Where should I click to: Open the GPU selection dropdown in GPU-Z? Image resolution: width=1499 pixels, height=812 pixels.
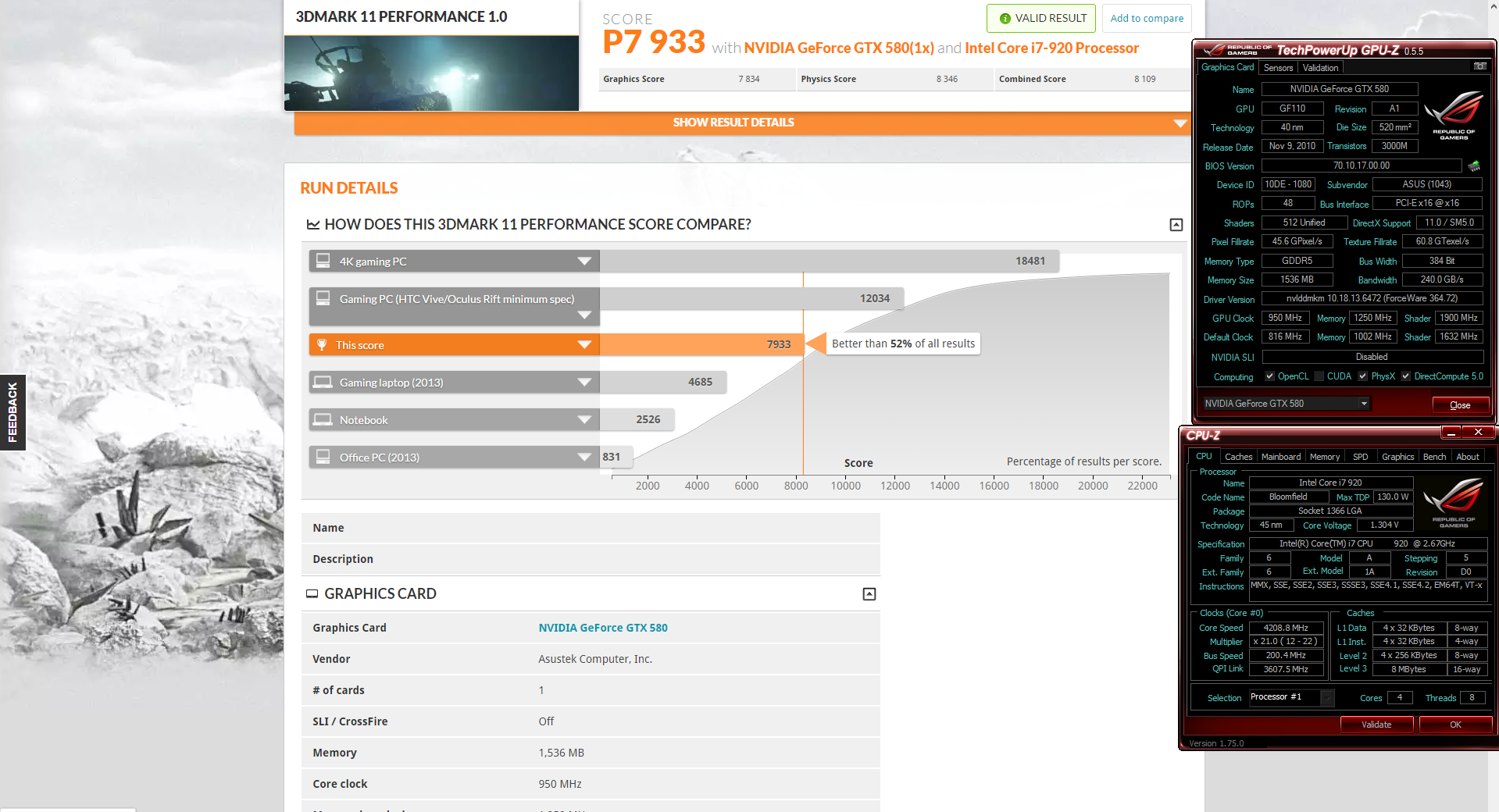tap(1363, 404)
